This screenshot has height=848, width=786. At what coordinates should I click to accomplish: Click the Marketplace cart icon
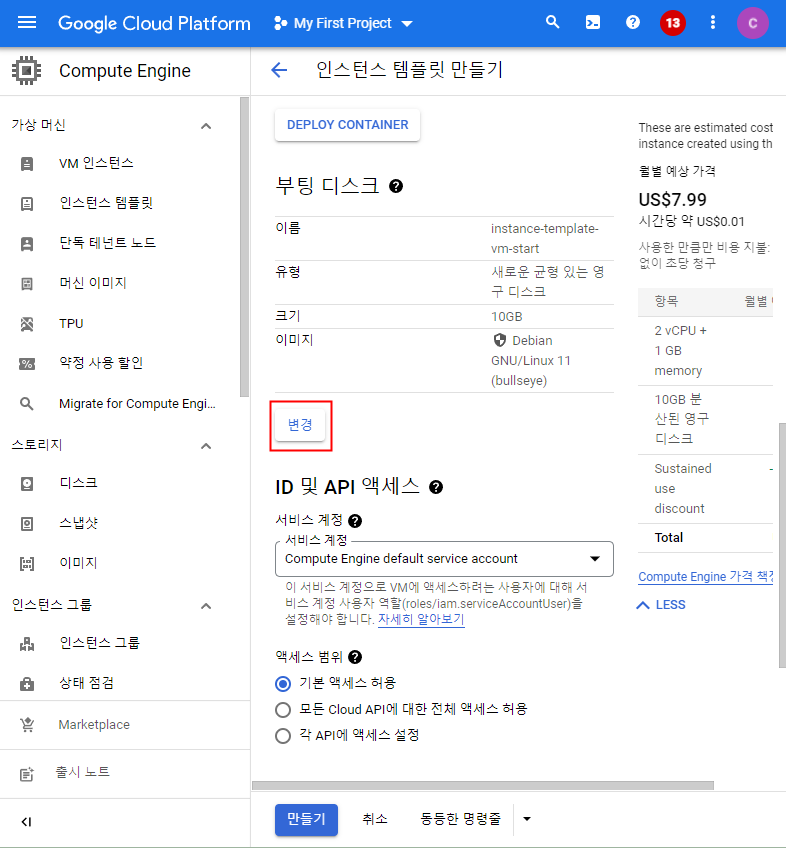click(x=27, y=725)
